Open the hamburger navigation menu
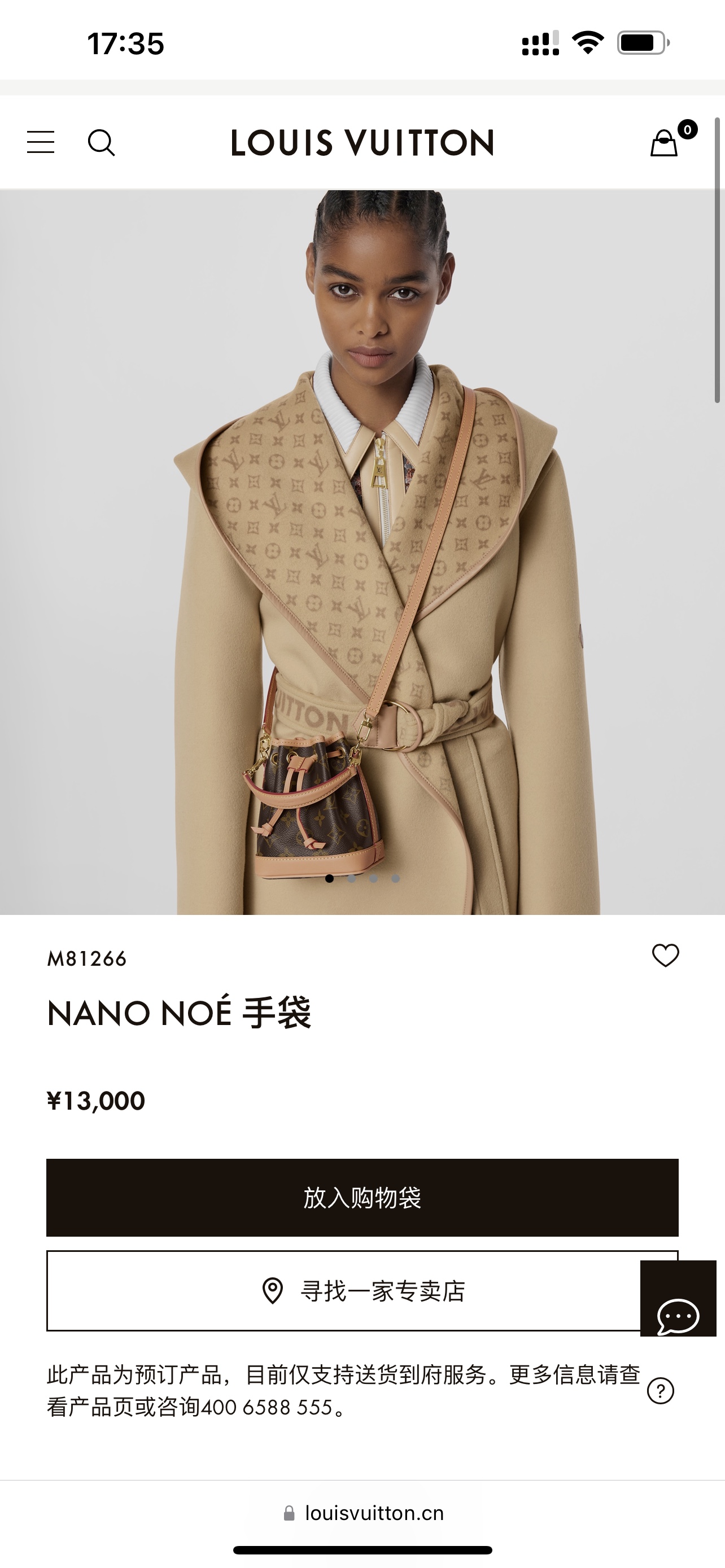725x1568 pixels. [x=41, y=142]
